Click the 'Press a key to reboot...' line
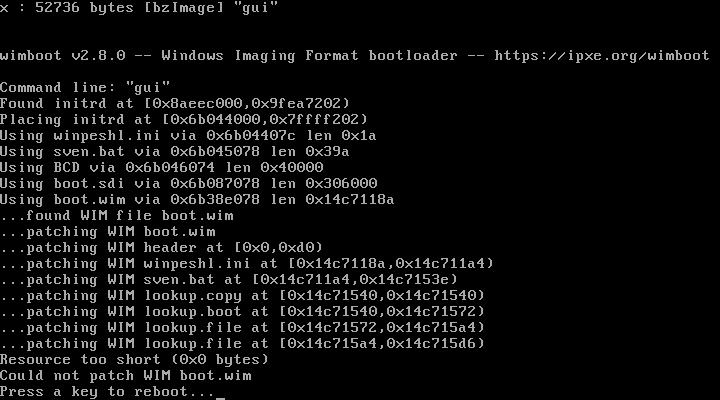Viewport: 720px width, 400px height. (x=107, y=392)
